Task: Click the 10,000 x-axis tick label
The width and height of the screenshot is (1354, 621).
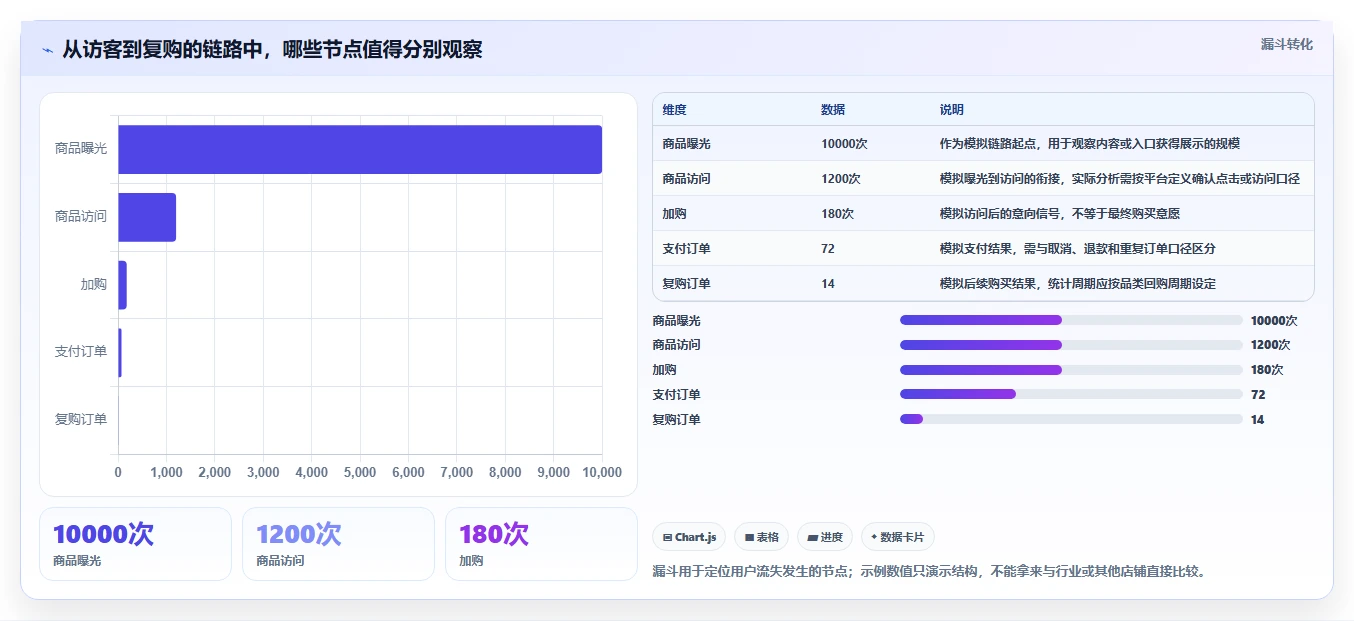Action: tap(600, 472)
